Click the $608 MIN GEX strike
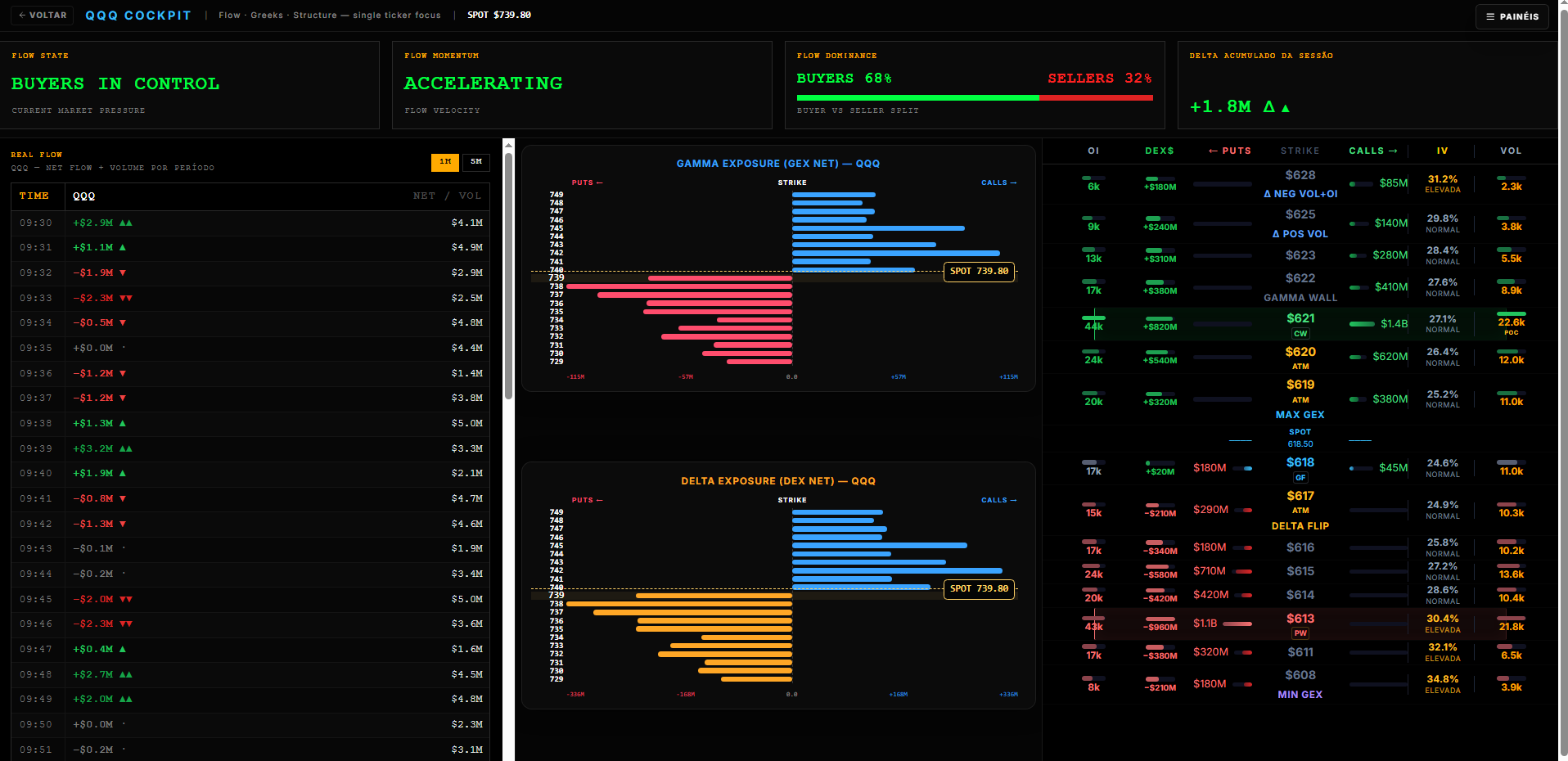Screen dimensions: 1568x761 pyautogui.click(x=1300, y=675)
